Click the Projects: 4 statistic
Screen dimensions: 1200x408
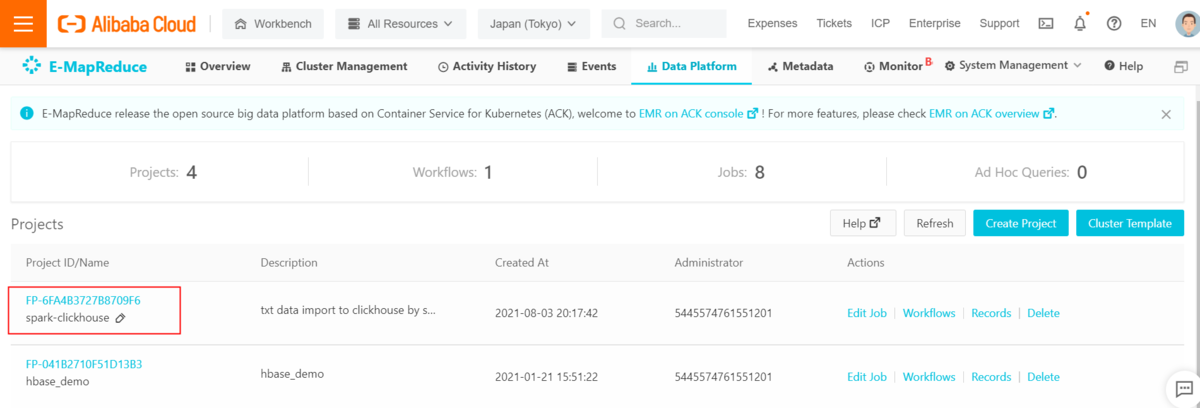tap(163, 172)
